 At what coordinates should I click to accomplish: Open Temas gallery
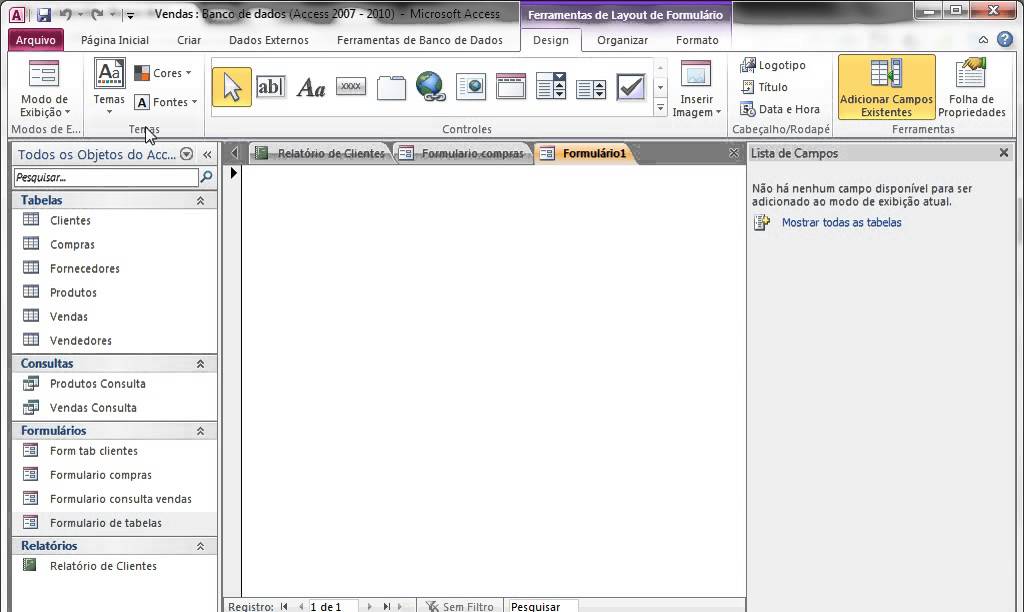109,87
